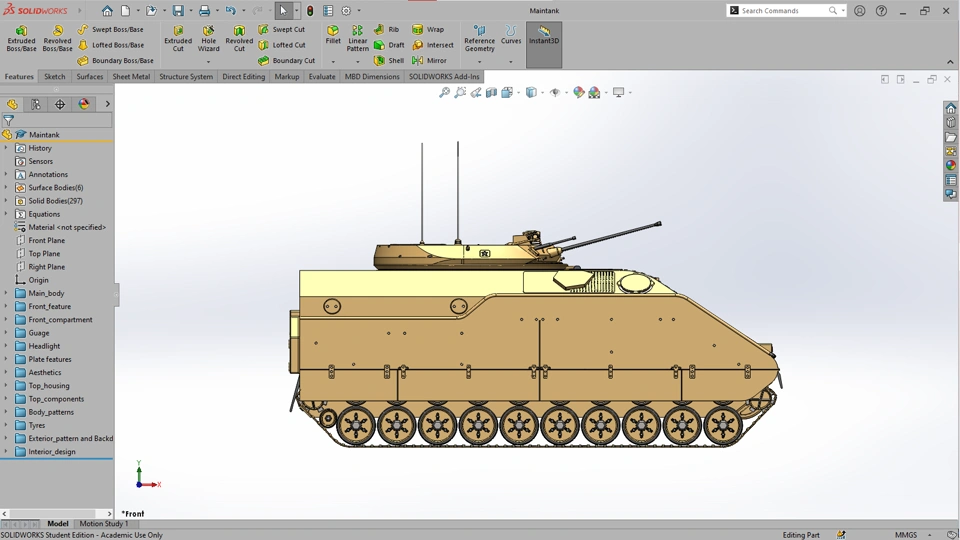Expand the Interior_design folder
The width and height of the screenshot is (960, 540).
pos(6,451)
